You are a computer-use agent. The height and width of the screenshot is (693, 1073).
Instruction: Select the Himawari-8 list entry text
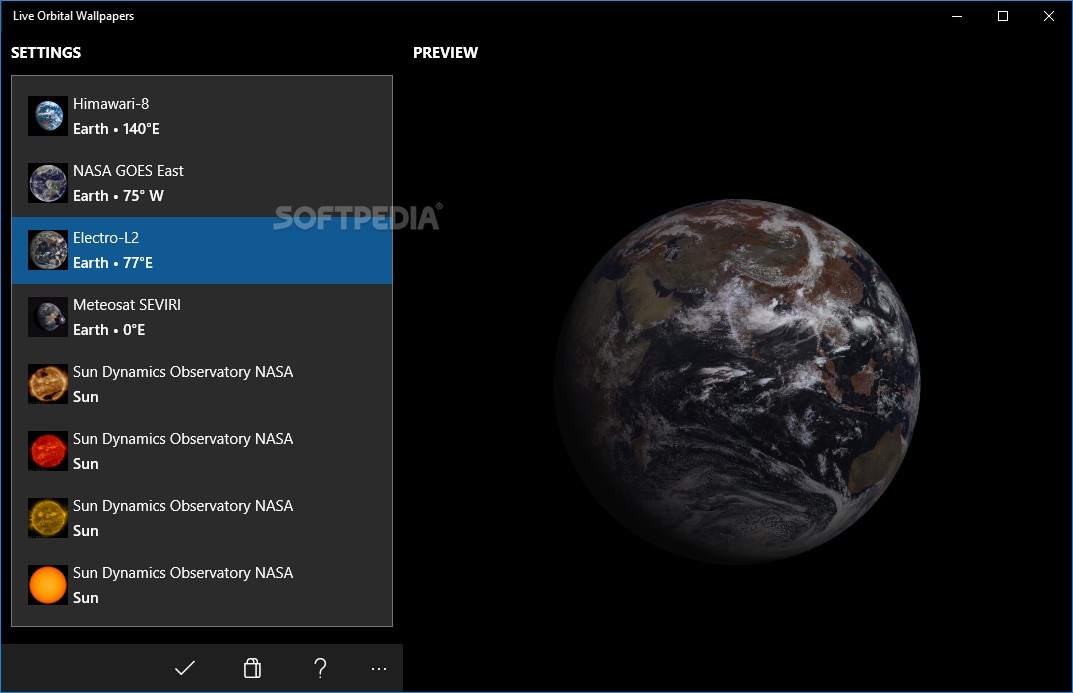pyautogui.click(x=111, y=103)
